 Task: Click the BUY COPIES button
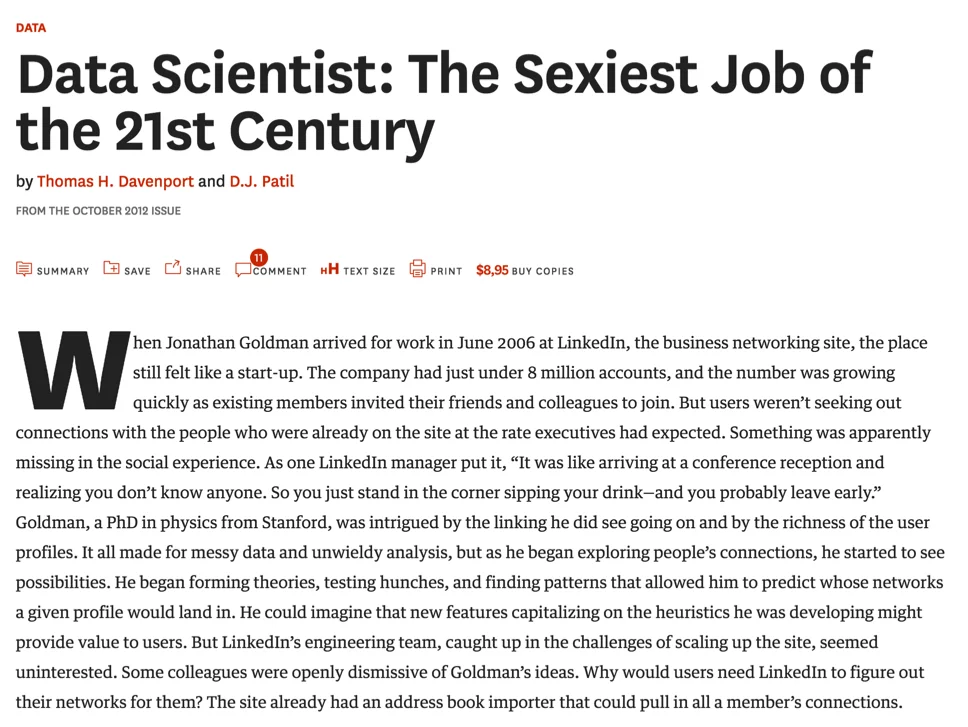[543, 271]
